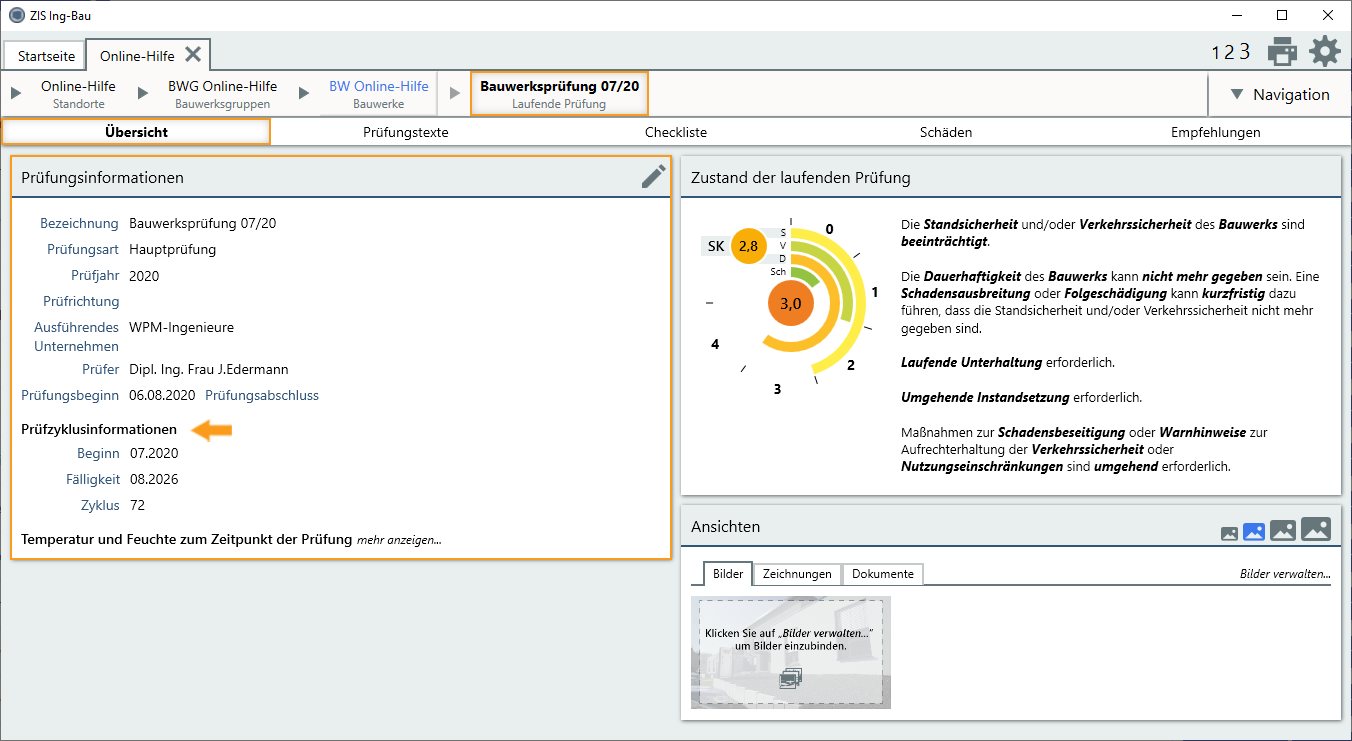
Task: Switch to the largest image size view
Action: tap(1316, 529)
